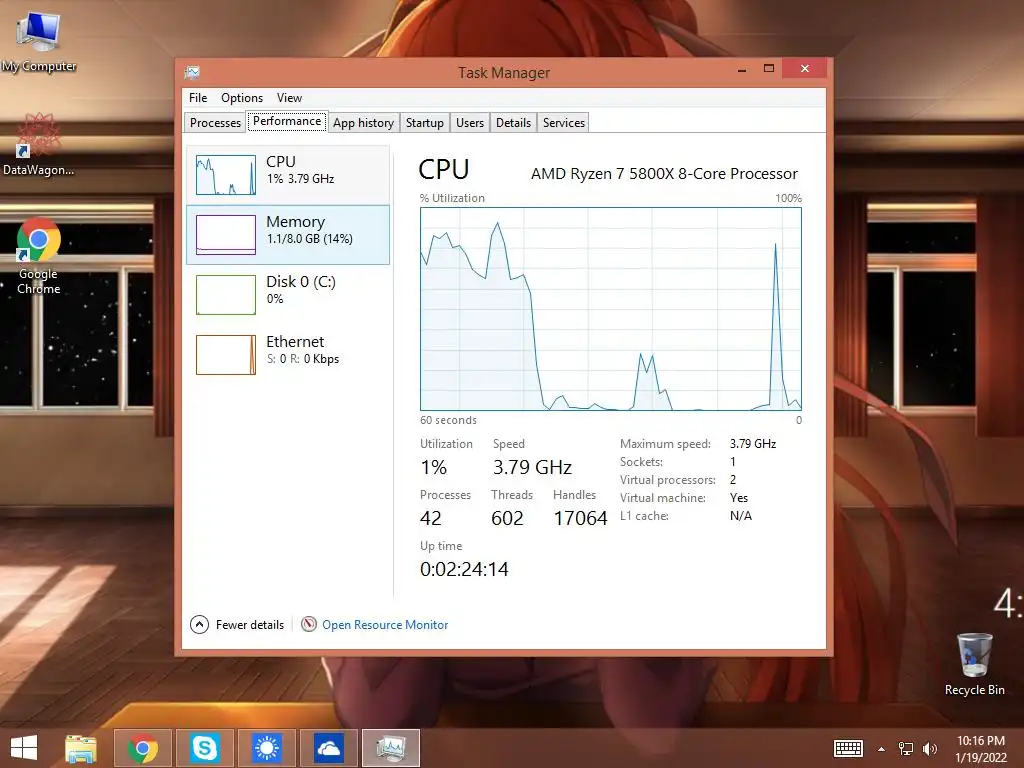
Task: Select Memory in the performance sidebar
Action: (288, 235)
